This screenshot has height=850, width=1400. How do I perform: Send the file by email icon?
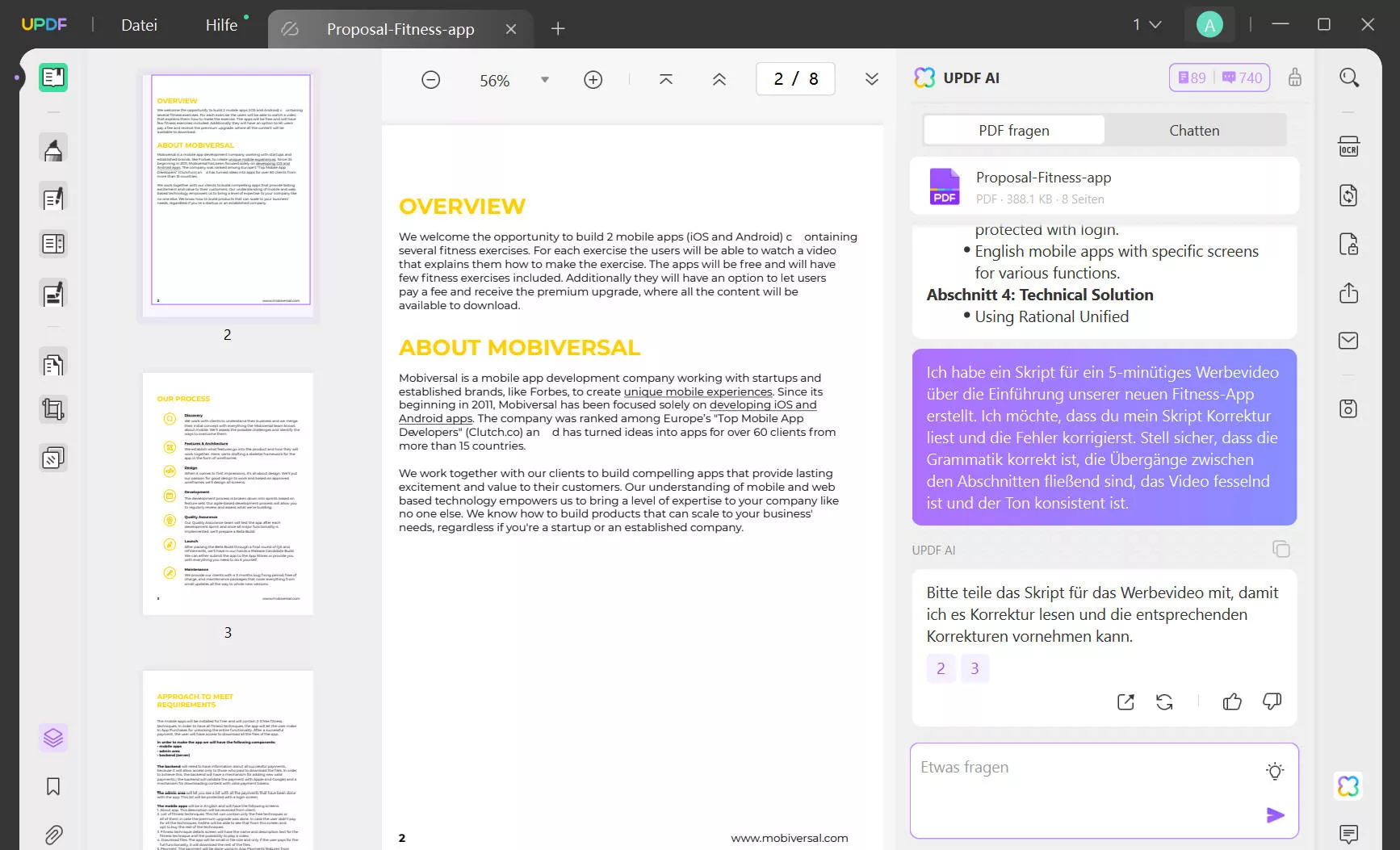[x=1349, y=341]
